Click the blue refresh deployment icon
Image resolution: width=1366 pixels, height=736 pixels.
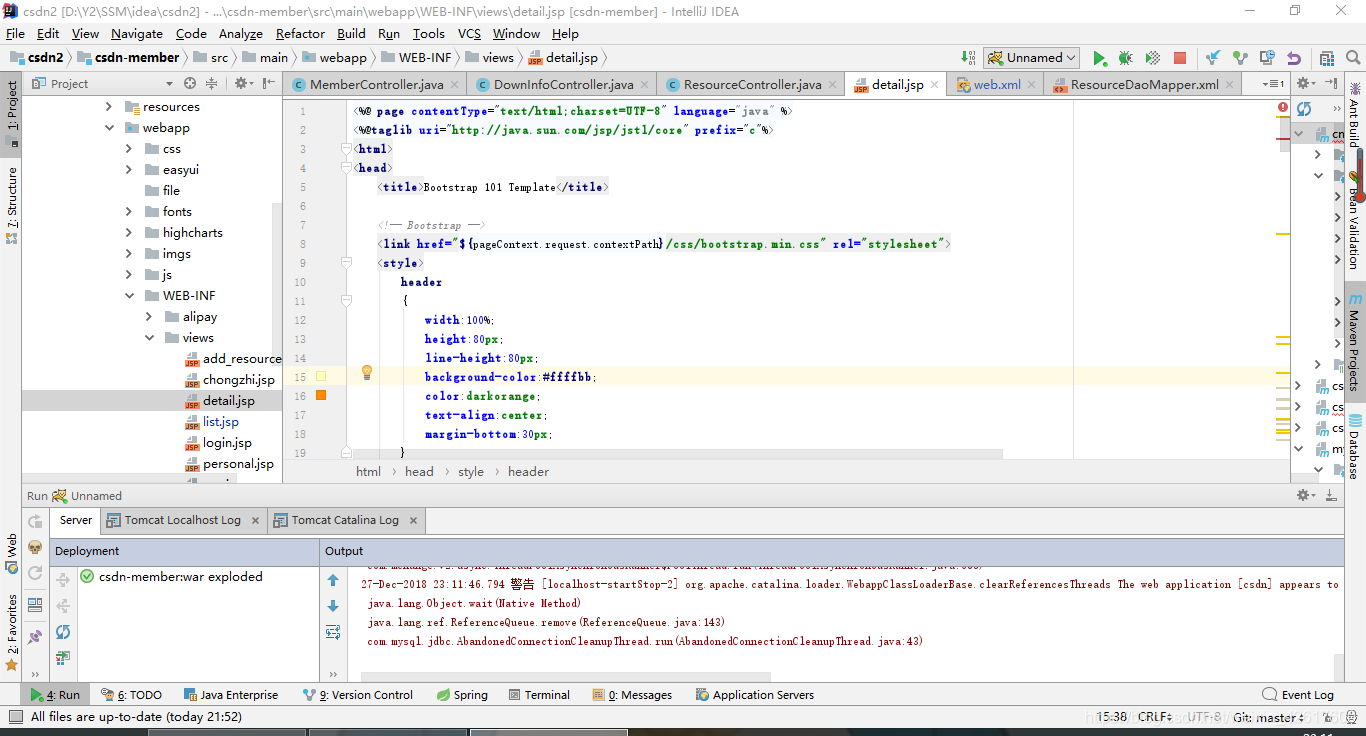point(63,632)
